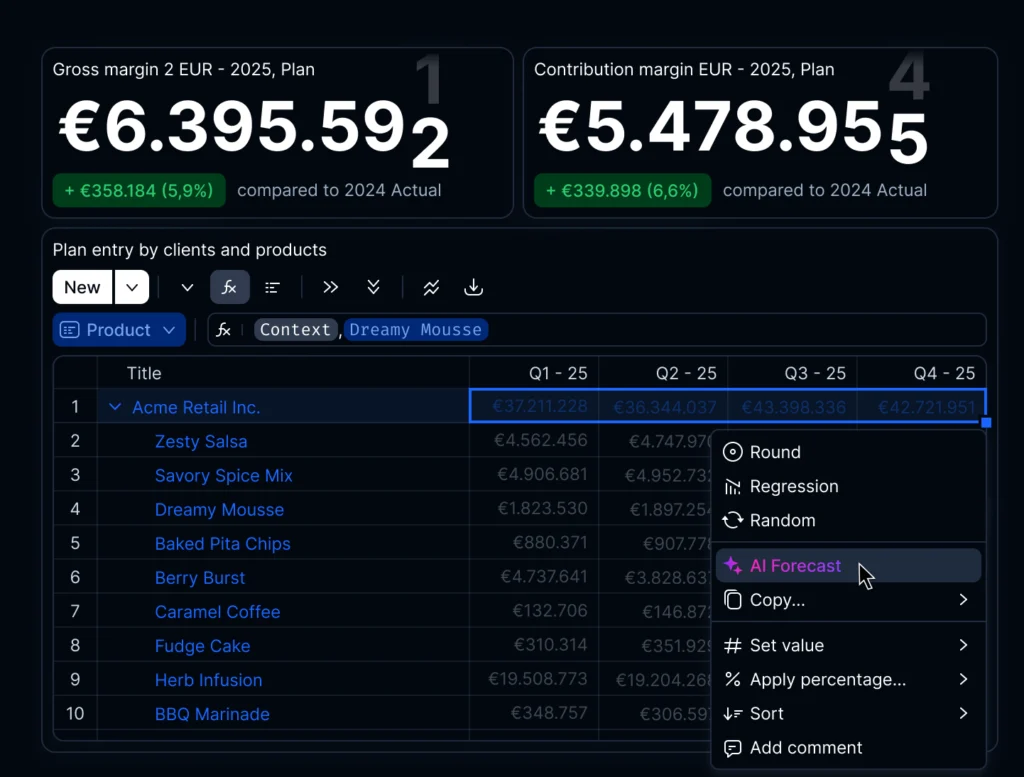1024x777 pixels.
Task: Click the Random refresh icon in the menu
Action: pos(731,520)
